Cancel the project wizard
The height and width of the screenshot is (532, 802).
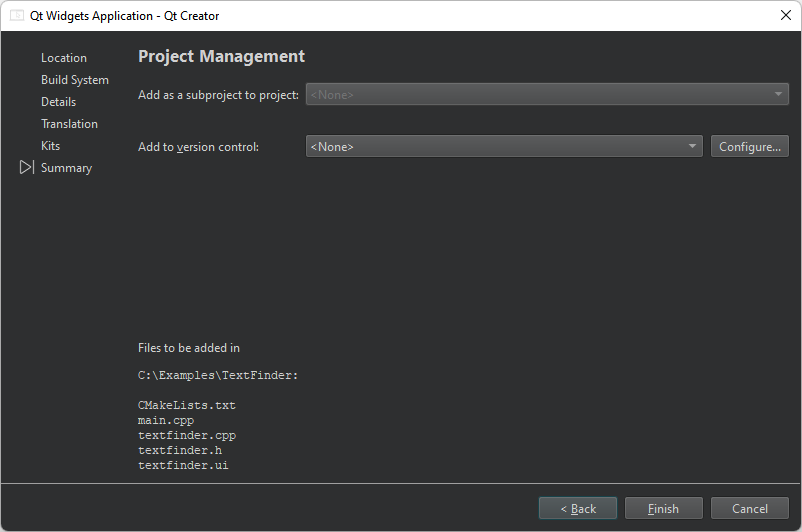coord(750,509)
